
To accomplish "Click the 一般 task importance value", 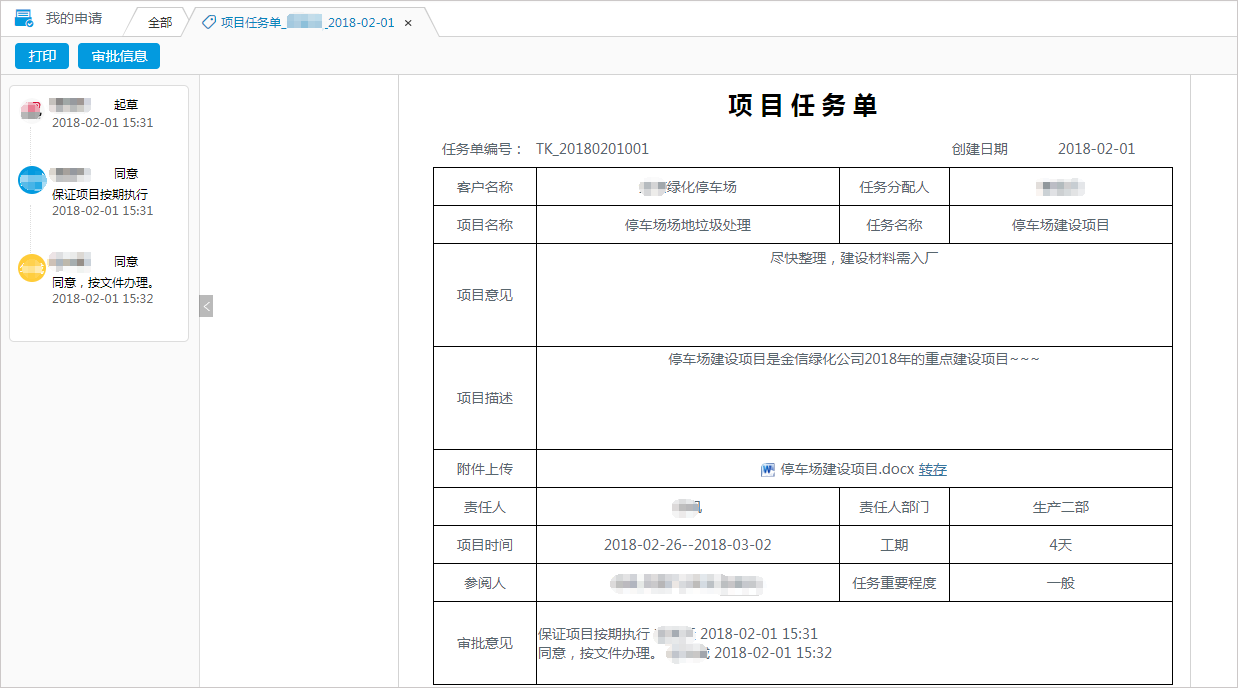I will click(x=1060, y=582).
